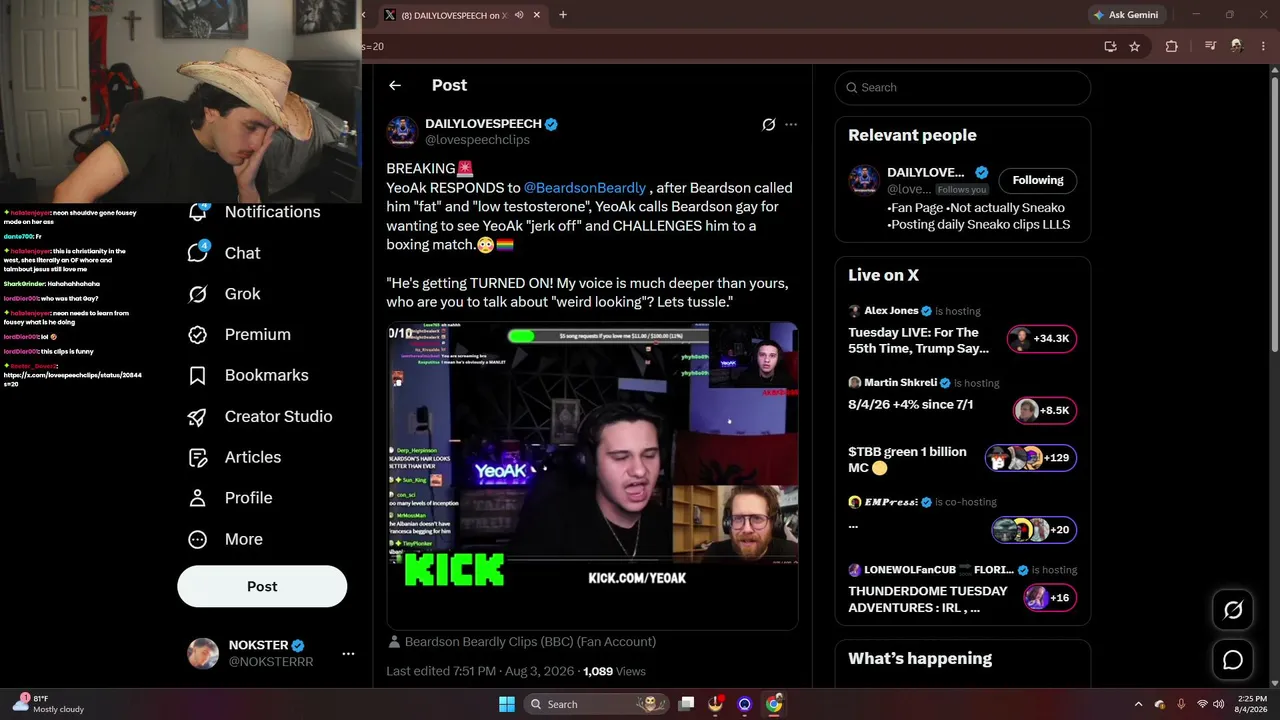Click the Grok icon on the post header
Screen dimensions: 1280x720
click(x=768, y=125)
